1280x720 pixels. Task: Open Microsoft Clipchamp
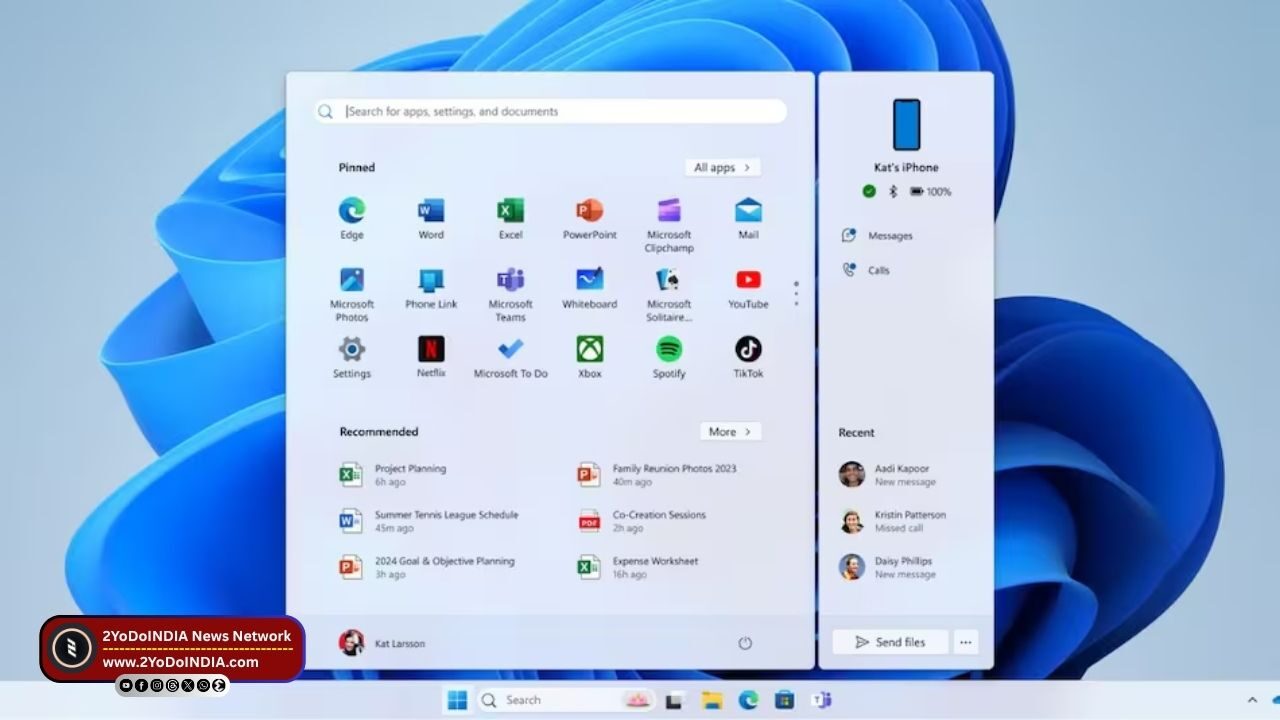point(669,225)
